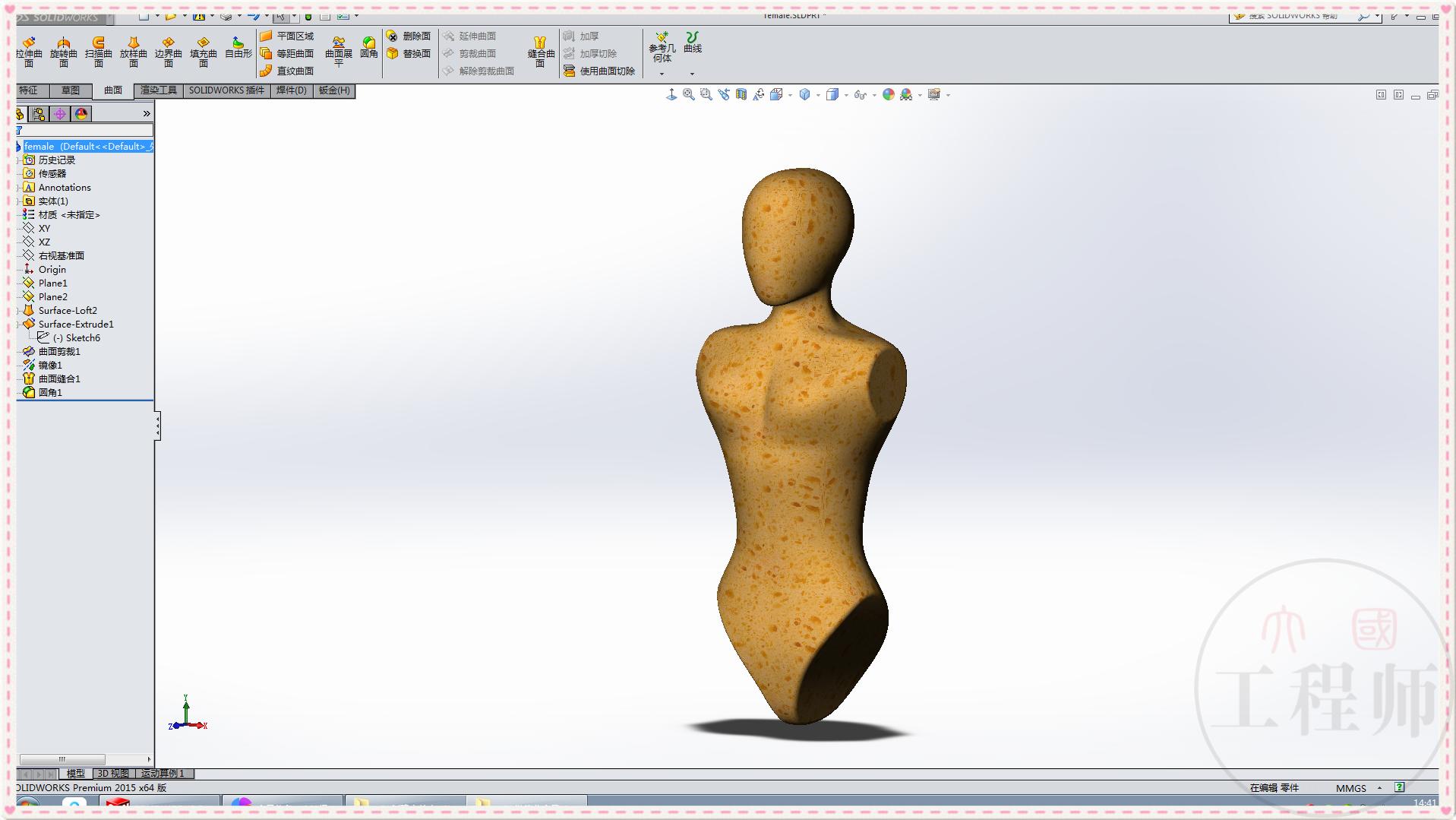The height and width of the screenshot is (820, 1456).
Task: Open Edit Appearance colored ball picker
Action: point(887,94)
